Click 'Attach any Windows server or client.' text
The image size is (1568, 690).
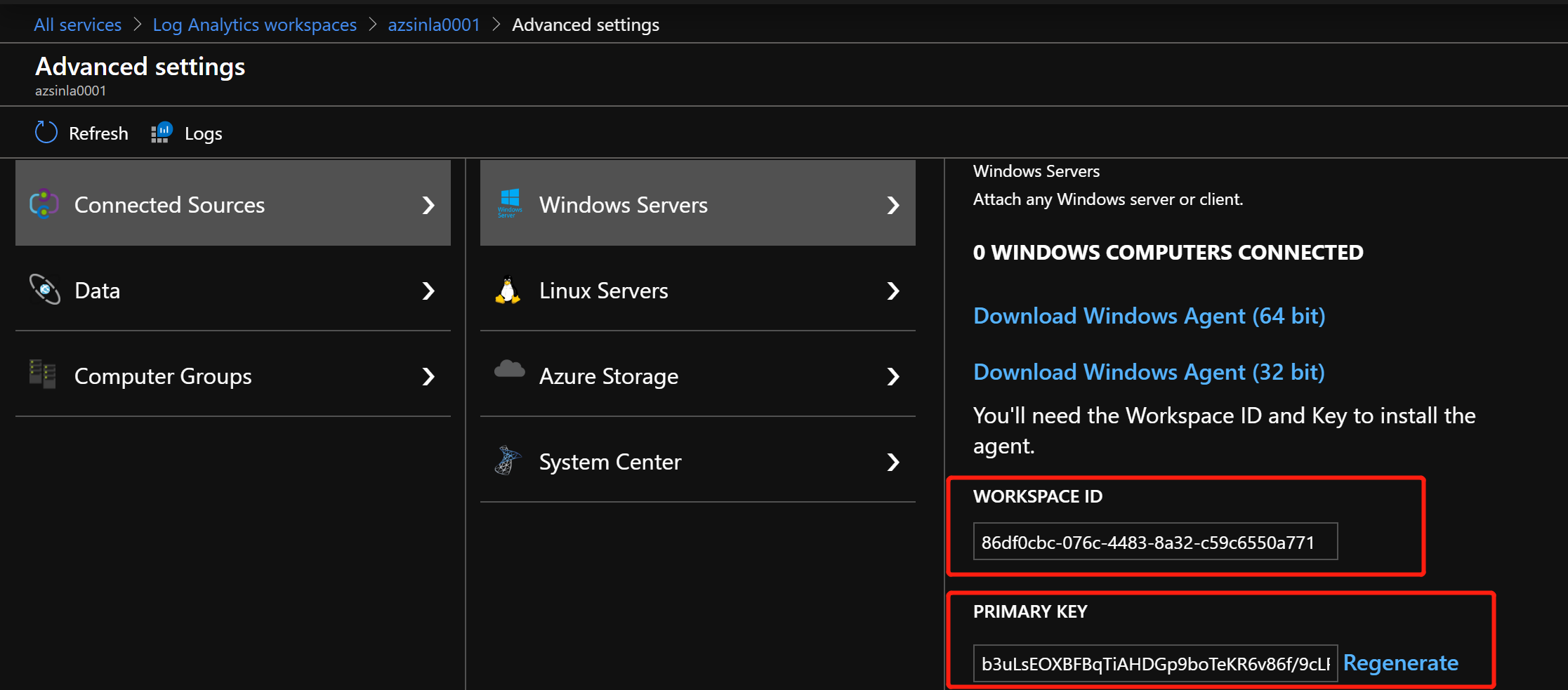pos(1108,199)
